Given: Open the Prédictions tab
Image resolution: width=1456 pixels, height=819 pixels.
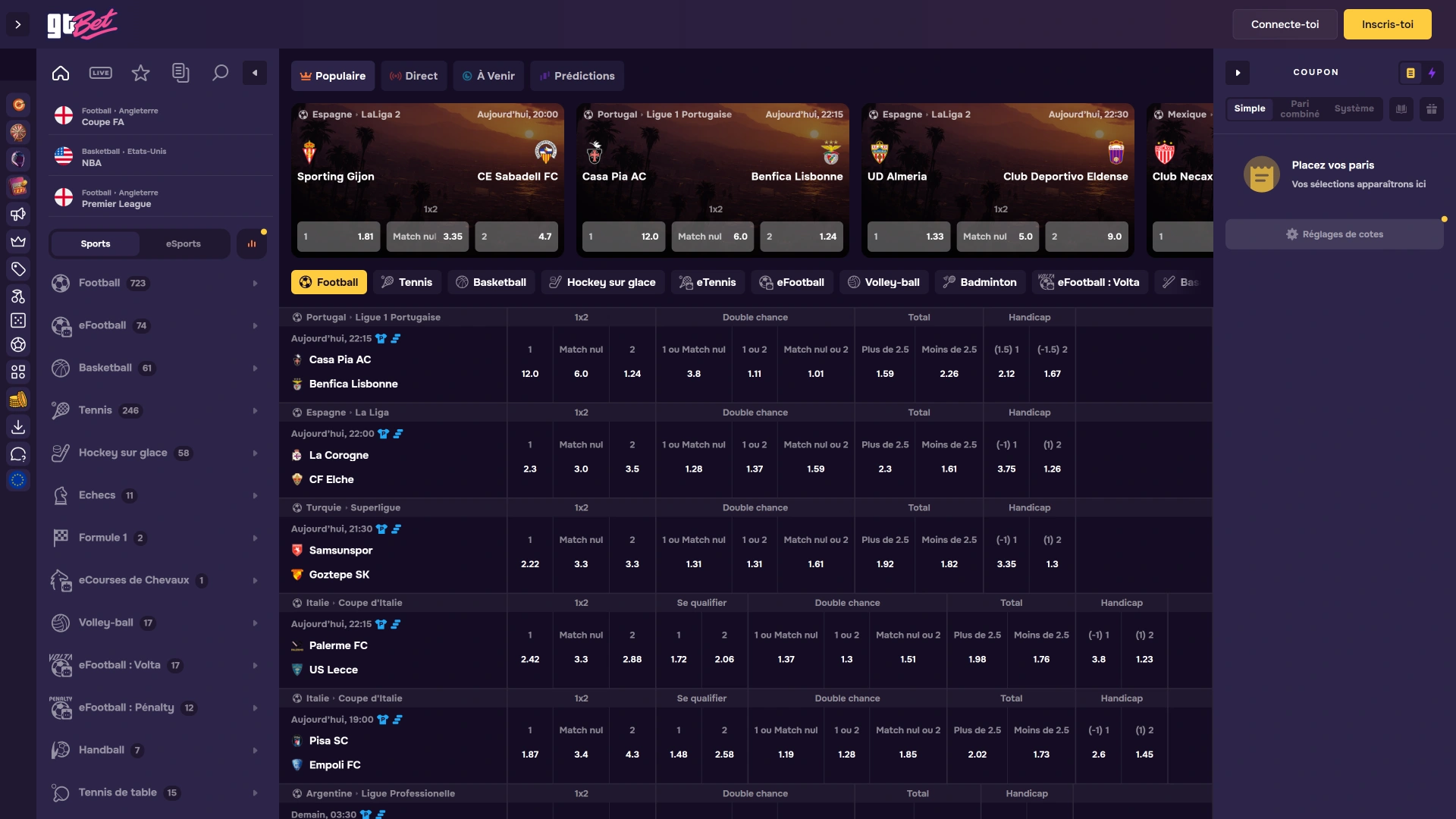Looking at the screenshot, I should [577, 76].
